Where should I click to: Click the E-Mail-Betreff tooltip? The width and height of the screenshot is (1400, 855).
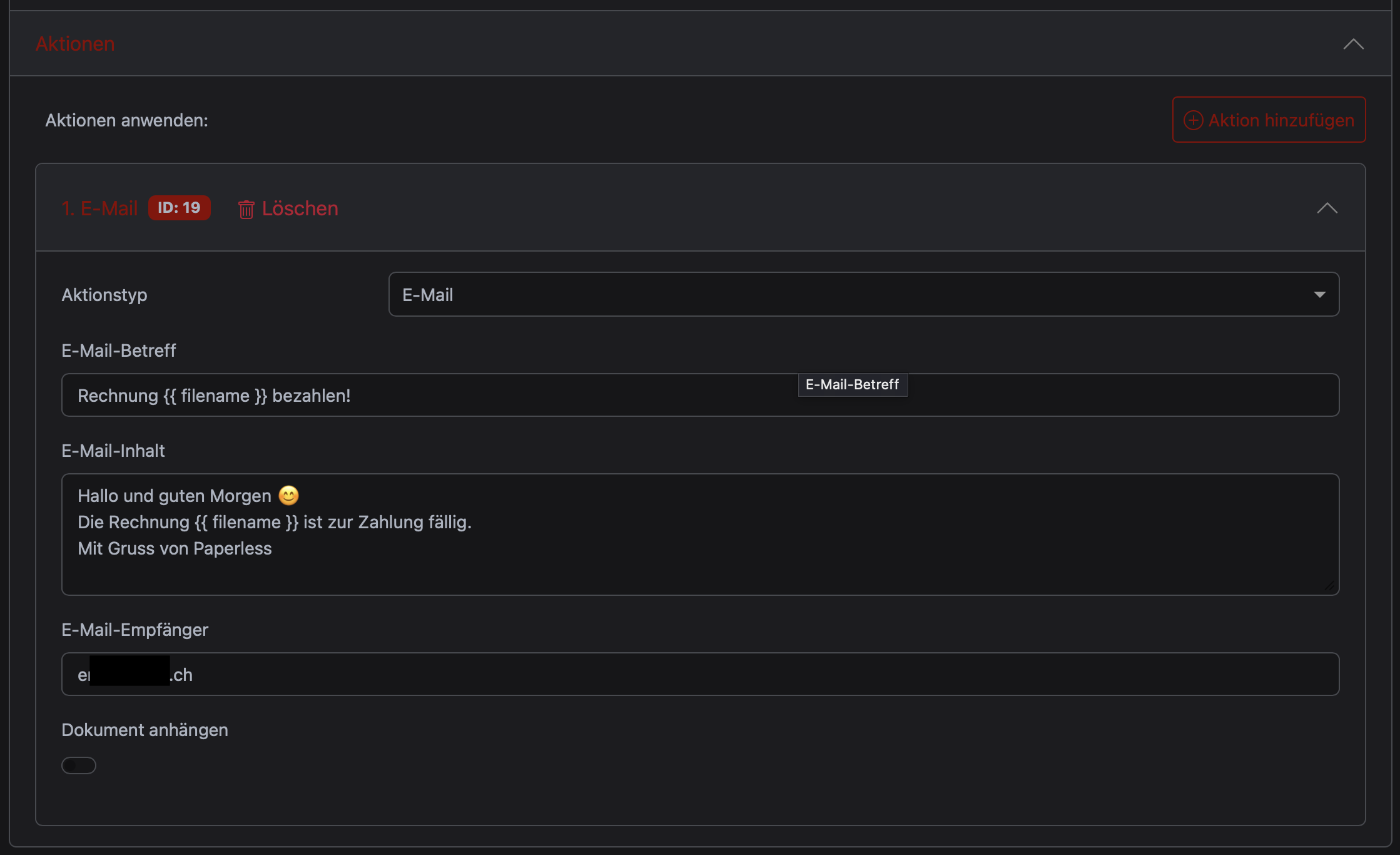pos(852,384)
